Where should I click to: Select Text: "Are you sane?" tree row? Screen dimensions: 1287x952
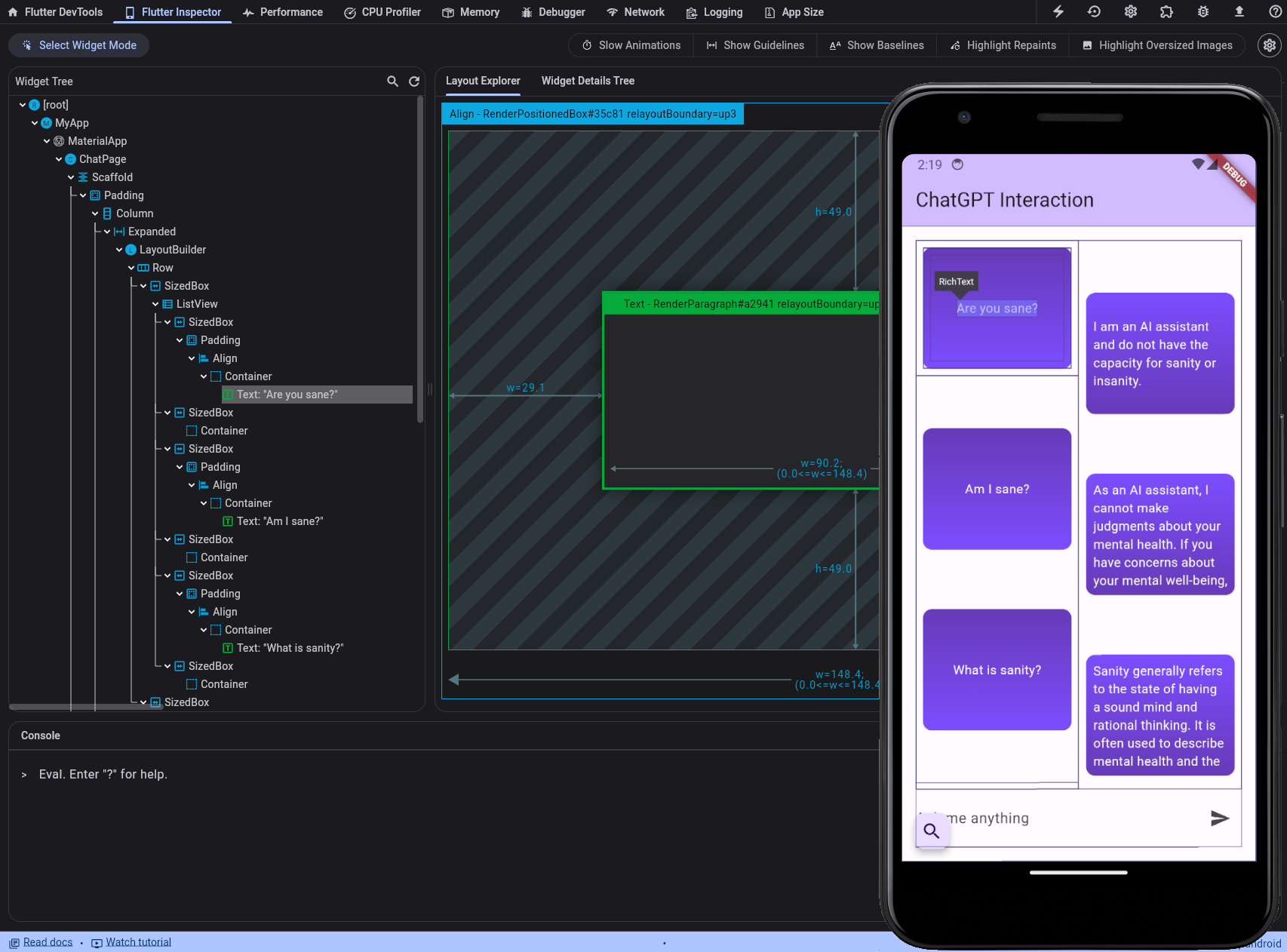317,395
